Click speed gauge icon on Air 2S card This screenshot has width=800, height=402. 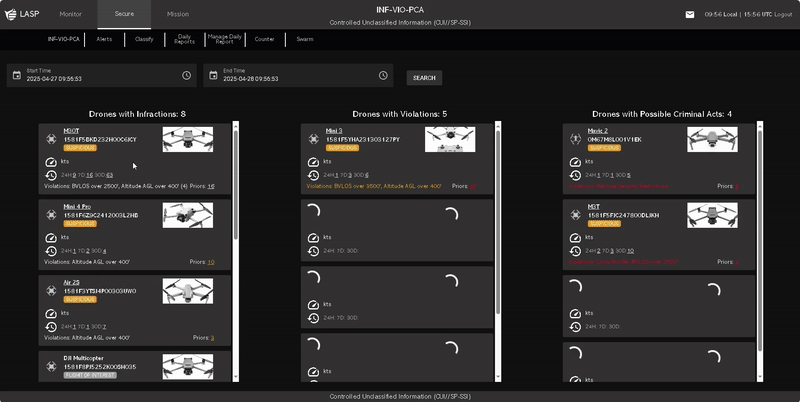(x=51, y=314)
